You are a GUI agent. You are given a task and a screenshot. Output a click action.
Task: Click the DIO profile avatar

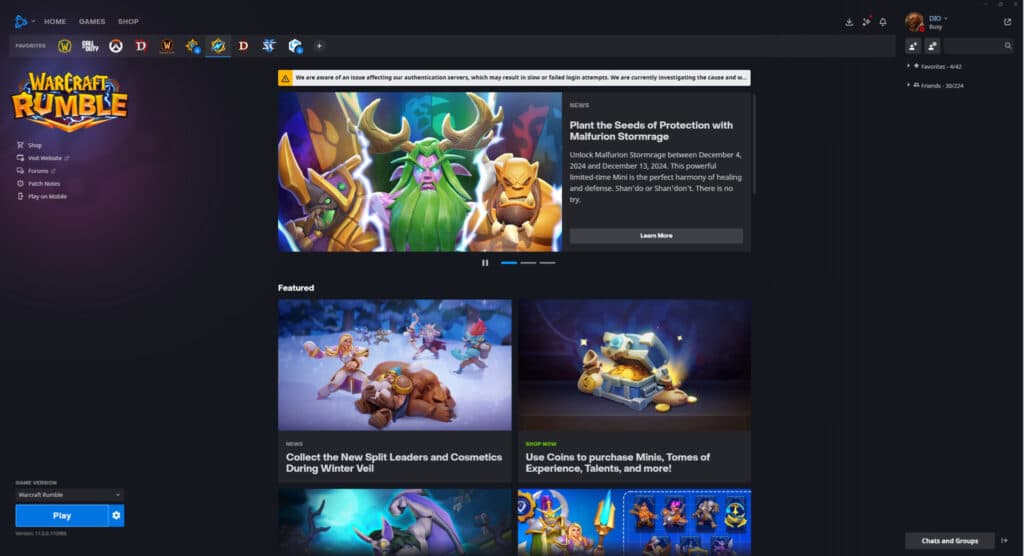tap(914, 22)
